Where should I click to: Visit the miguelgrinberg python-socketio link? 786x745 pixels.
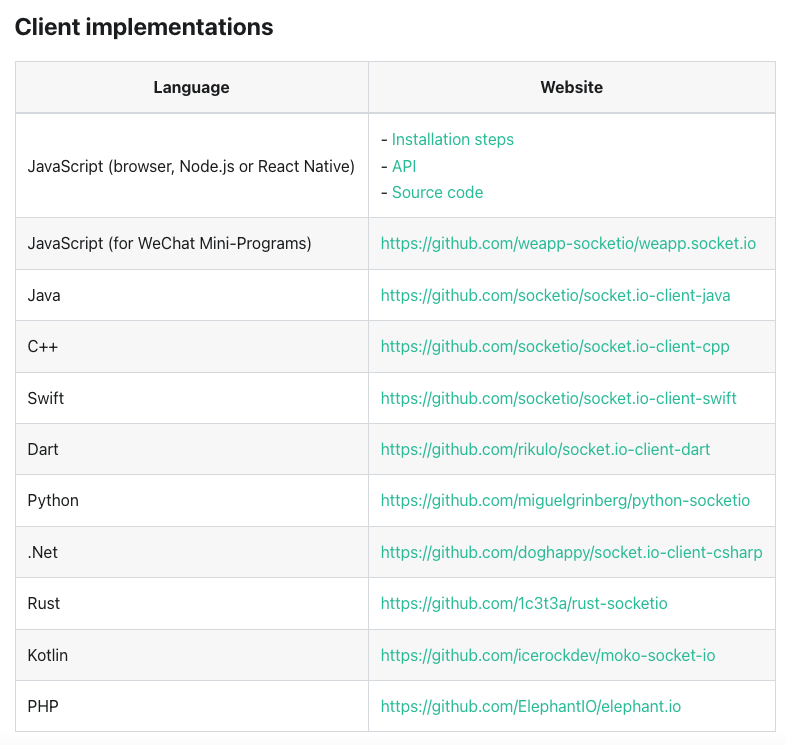pos(565,500)
